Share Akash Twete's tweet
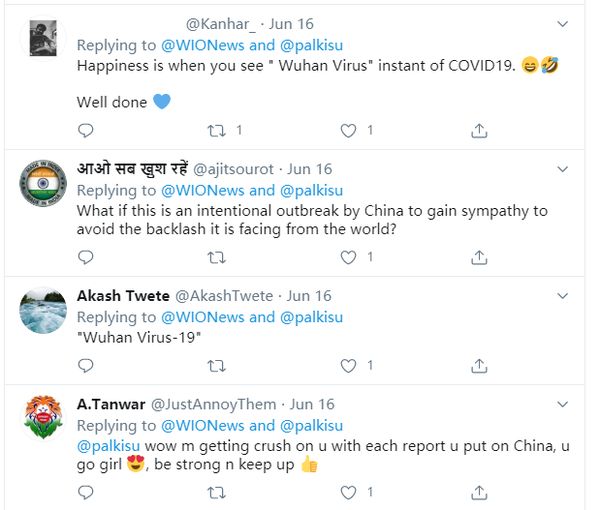 479,366
